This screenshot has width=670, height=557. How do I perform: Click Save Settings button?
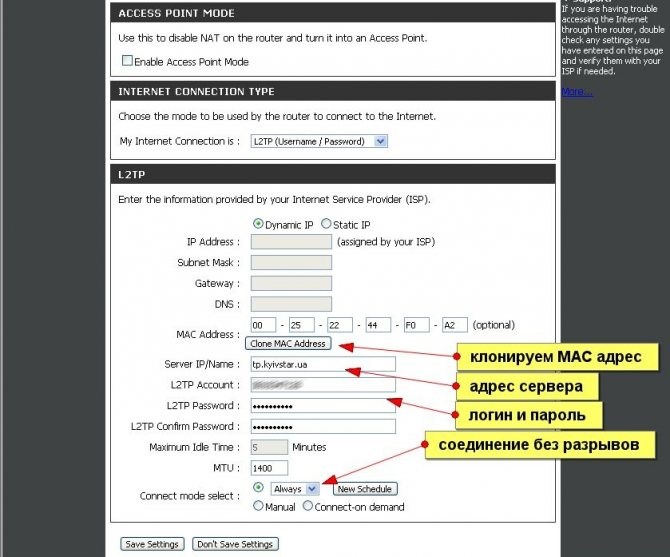click(152, 544)
